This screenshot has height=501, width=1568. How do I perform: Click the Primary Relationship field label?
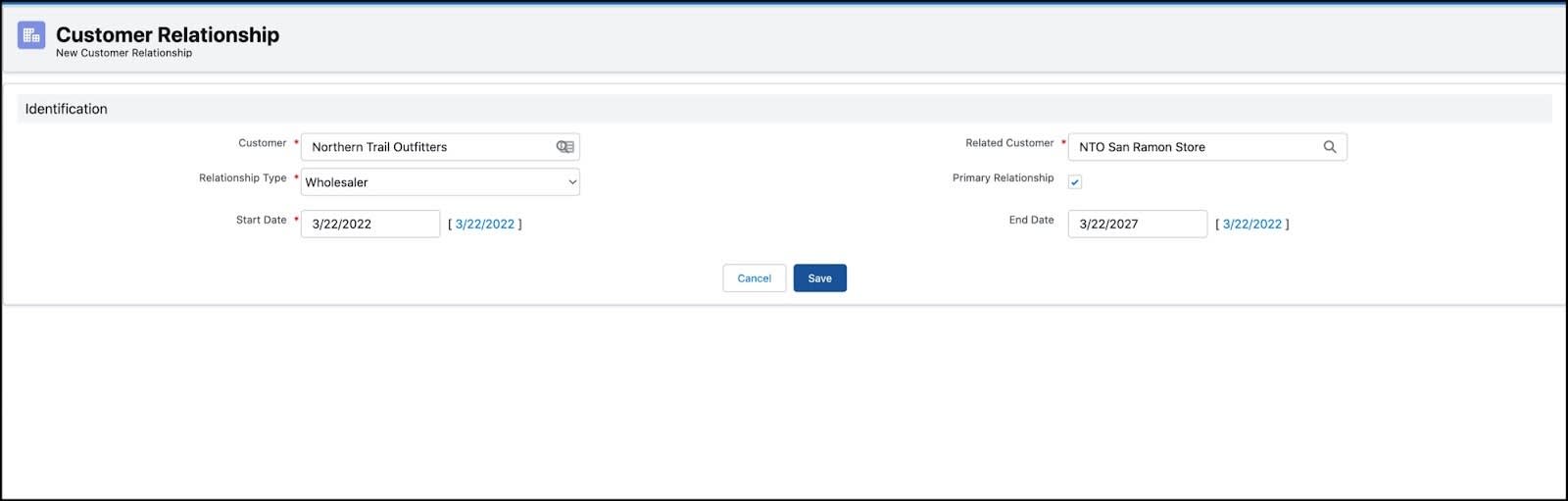pyautogui.click(x=1004, y=178)
